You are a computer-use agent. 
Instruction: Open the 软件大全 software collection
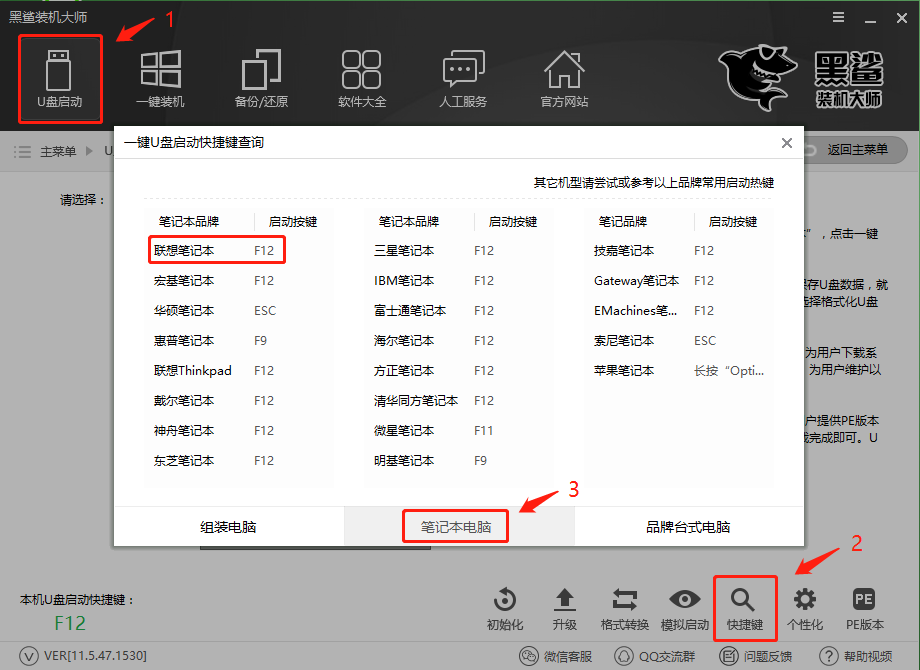362,78
